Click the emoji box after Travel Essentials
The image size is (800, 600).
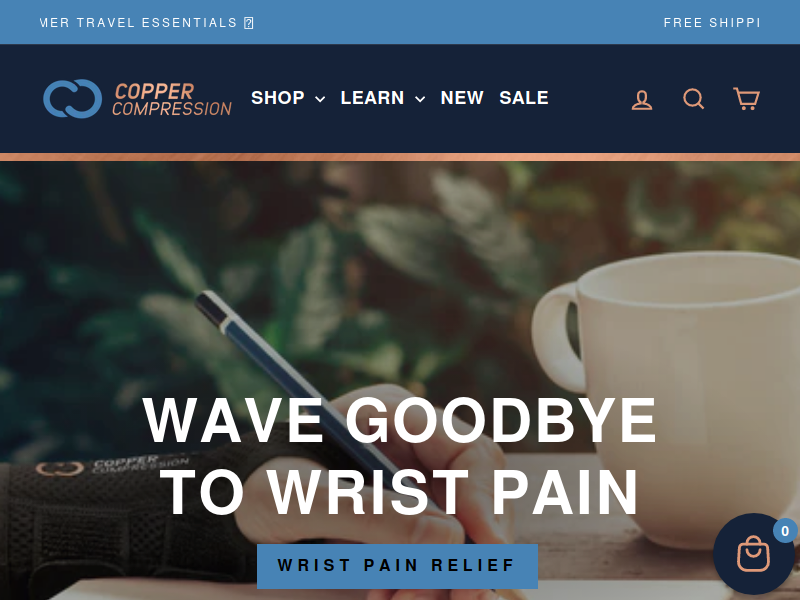248,23
